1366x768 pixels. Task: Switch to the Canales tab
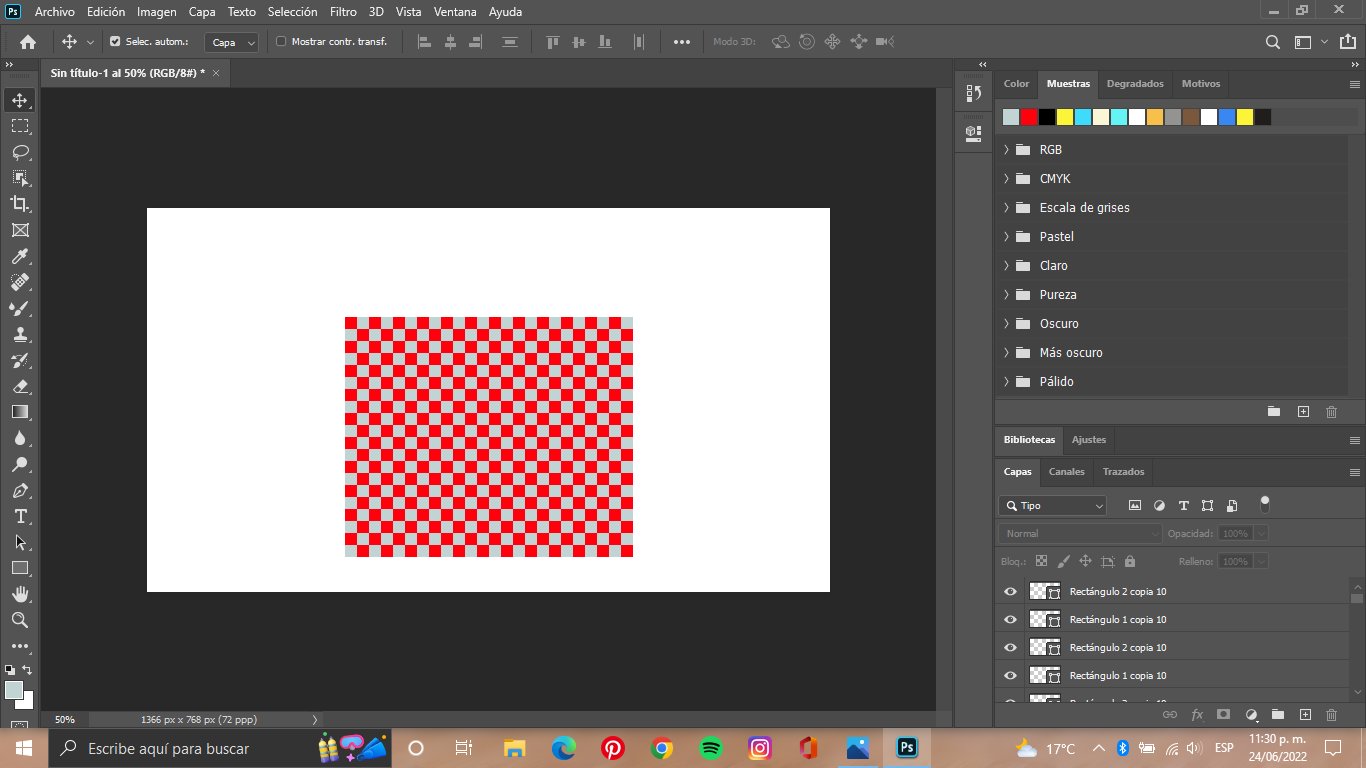(1066, 471)
